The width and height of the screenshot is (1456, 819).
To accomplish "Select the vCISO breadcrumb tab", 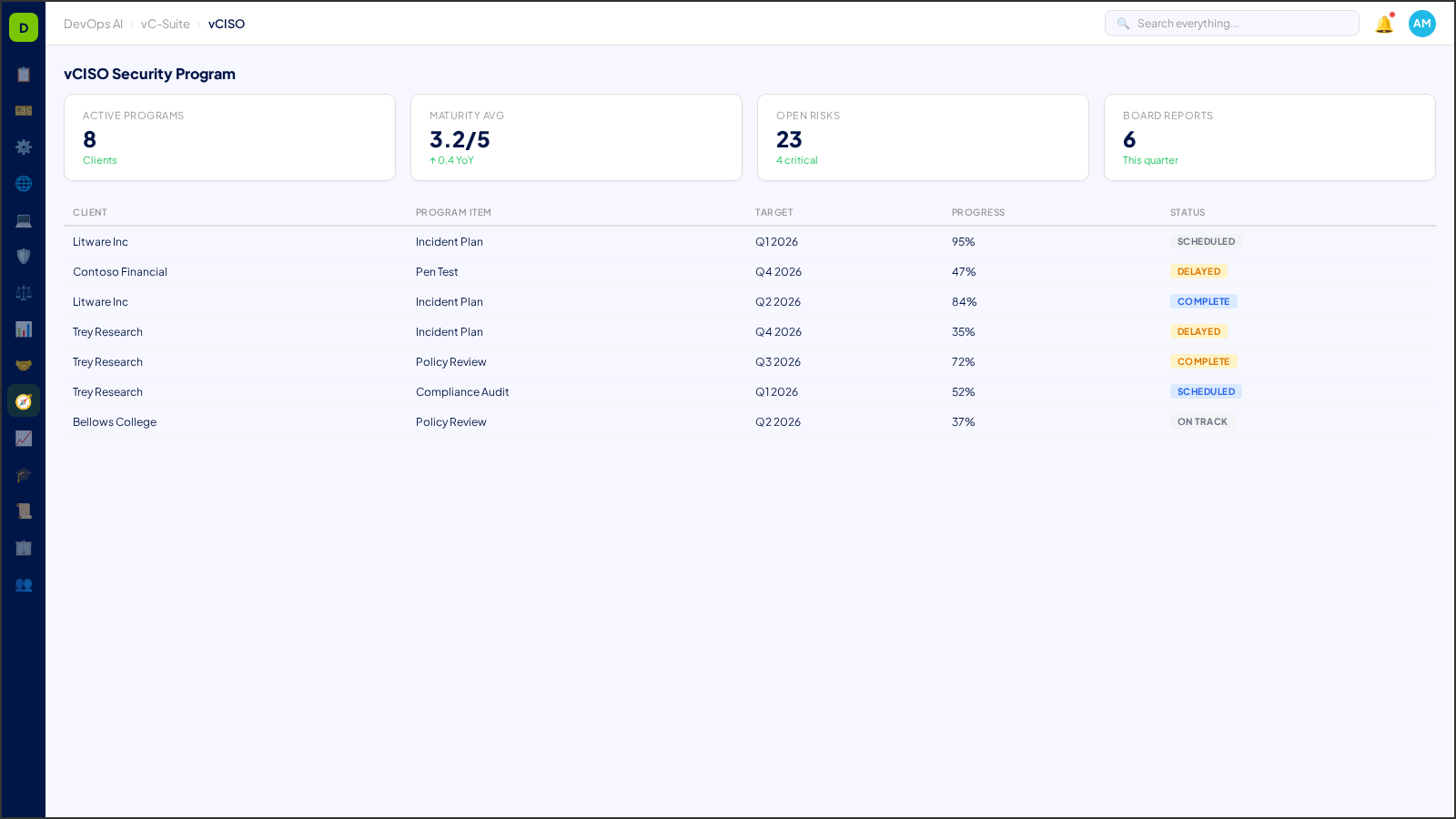I will pos(226,24).
